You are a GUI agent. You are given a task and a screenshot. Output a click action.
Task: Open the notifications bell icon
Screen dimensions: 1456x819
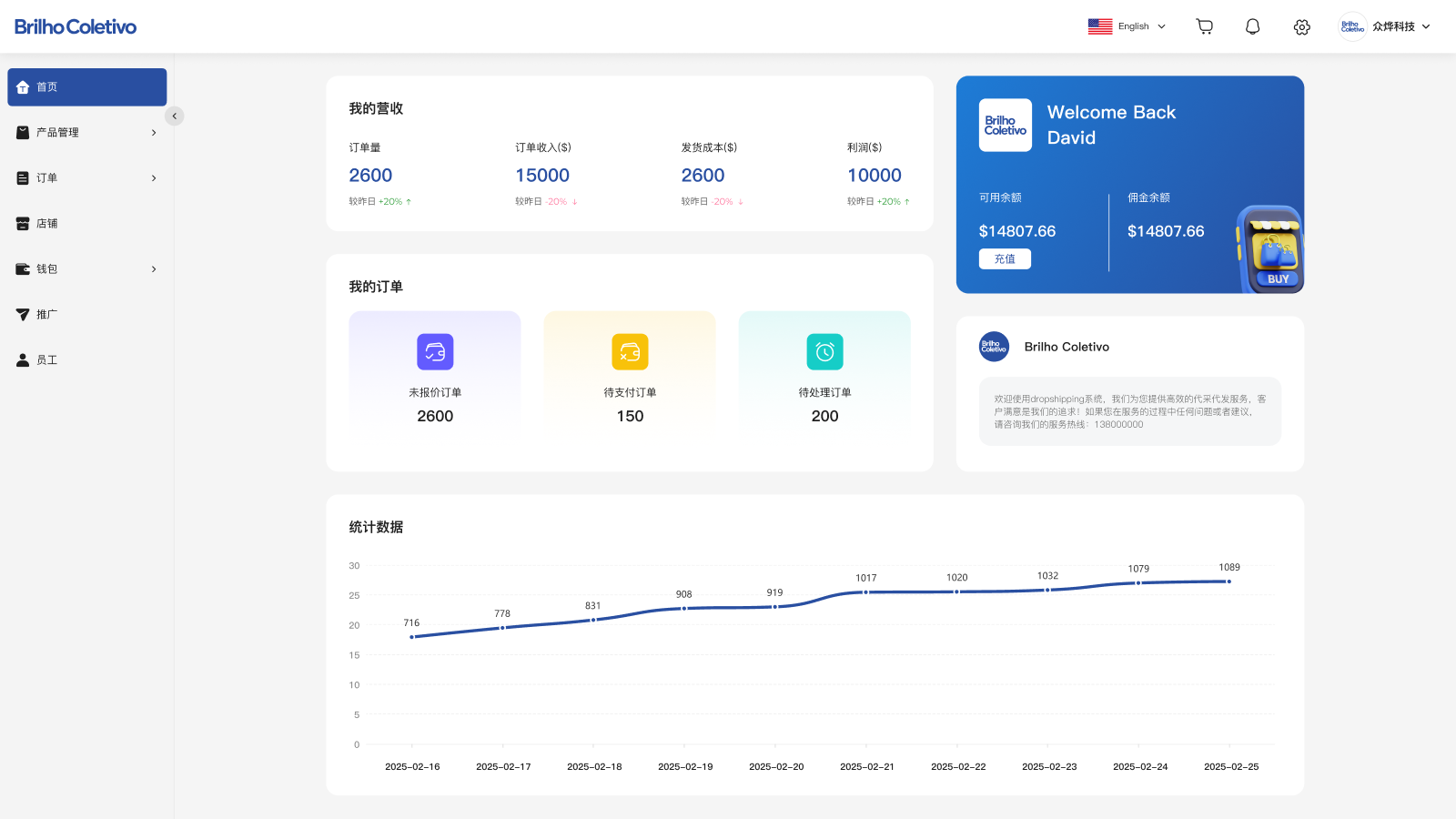(x=1253, y=26)
